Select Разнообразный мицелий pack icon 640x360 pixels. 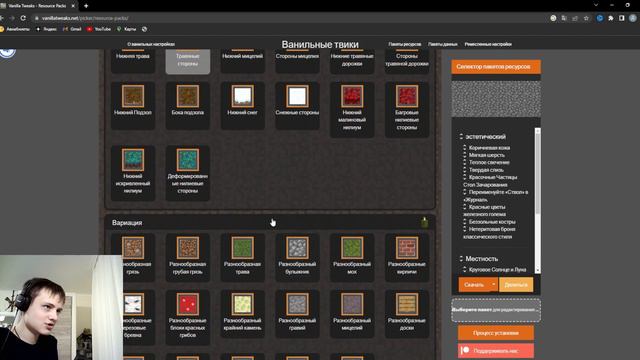tap(352, 304)
